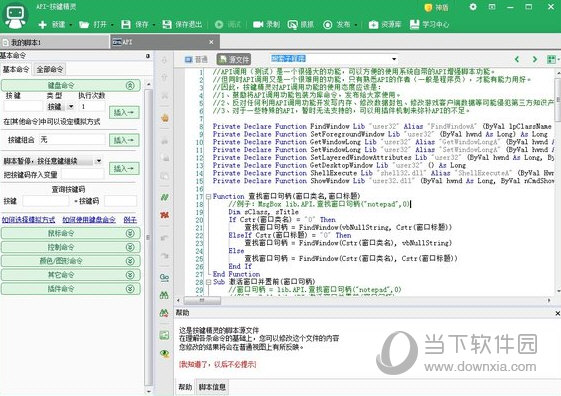Click the 把按键码存入变量 input field
Viewport: 561px width, 396px height.
83,174
